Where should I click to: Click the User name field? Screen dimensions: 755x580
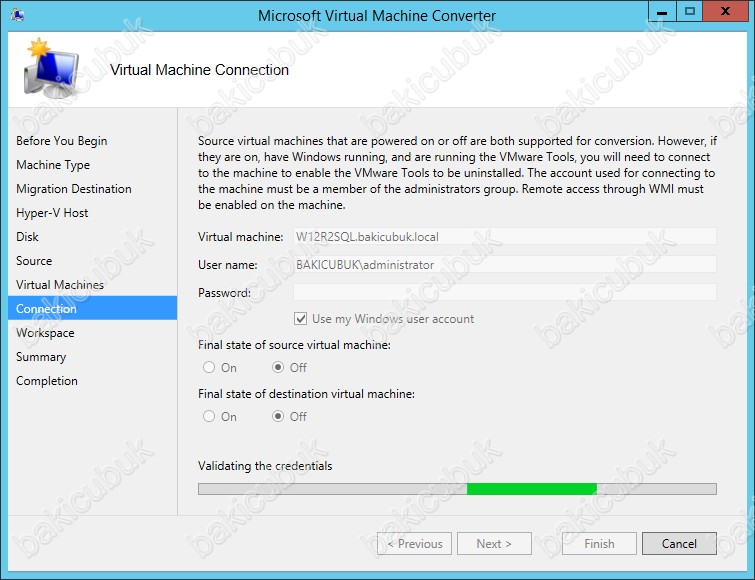tap(505, 264)
